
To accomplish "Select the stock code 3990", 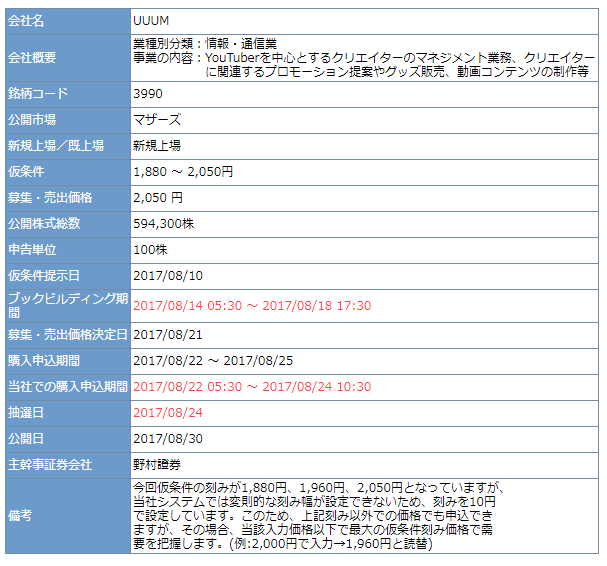I will (x=148, y=94).
